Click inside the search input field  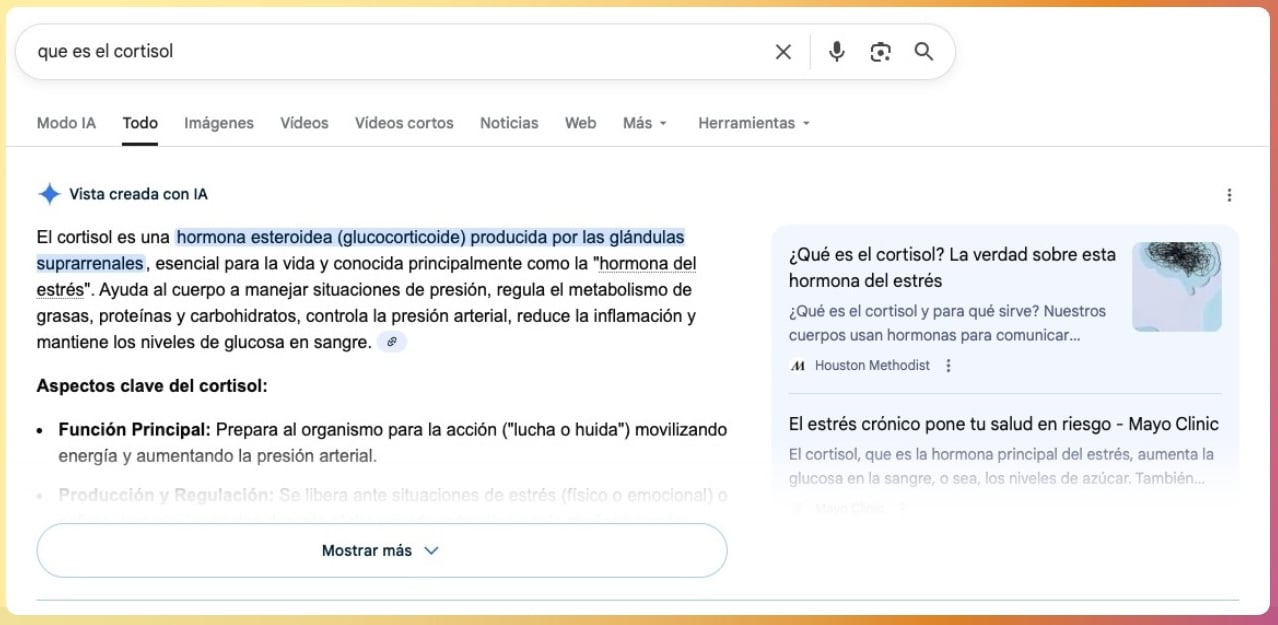(x=400, y=51)
